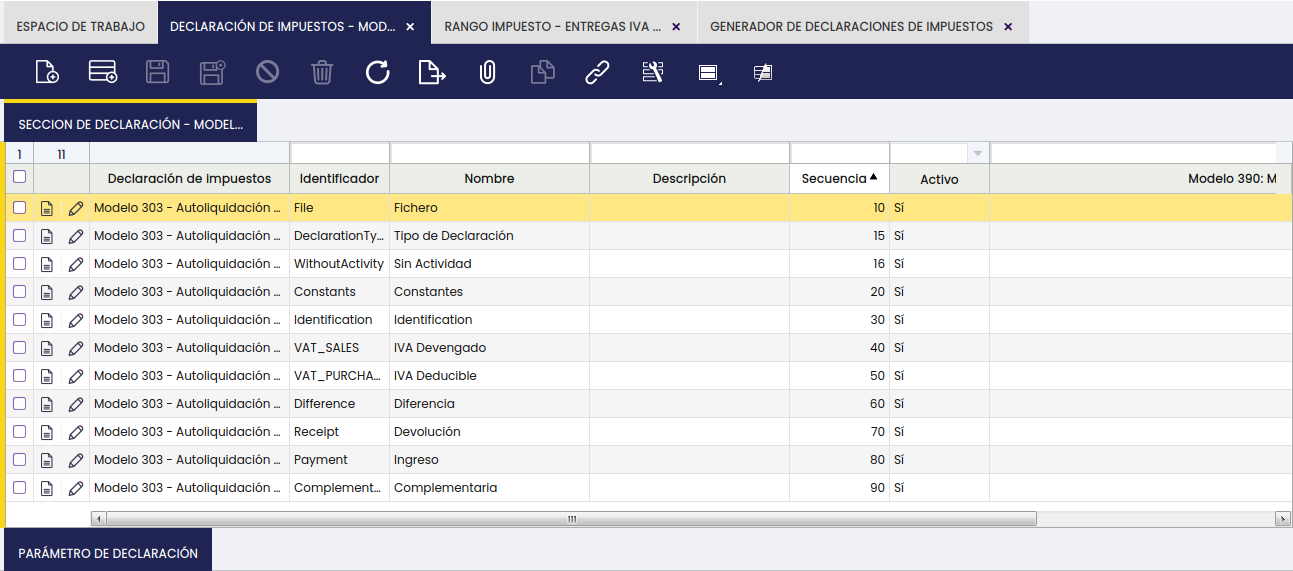
Task: Insert a new row in grid
Action: click(x=103, y=72)
